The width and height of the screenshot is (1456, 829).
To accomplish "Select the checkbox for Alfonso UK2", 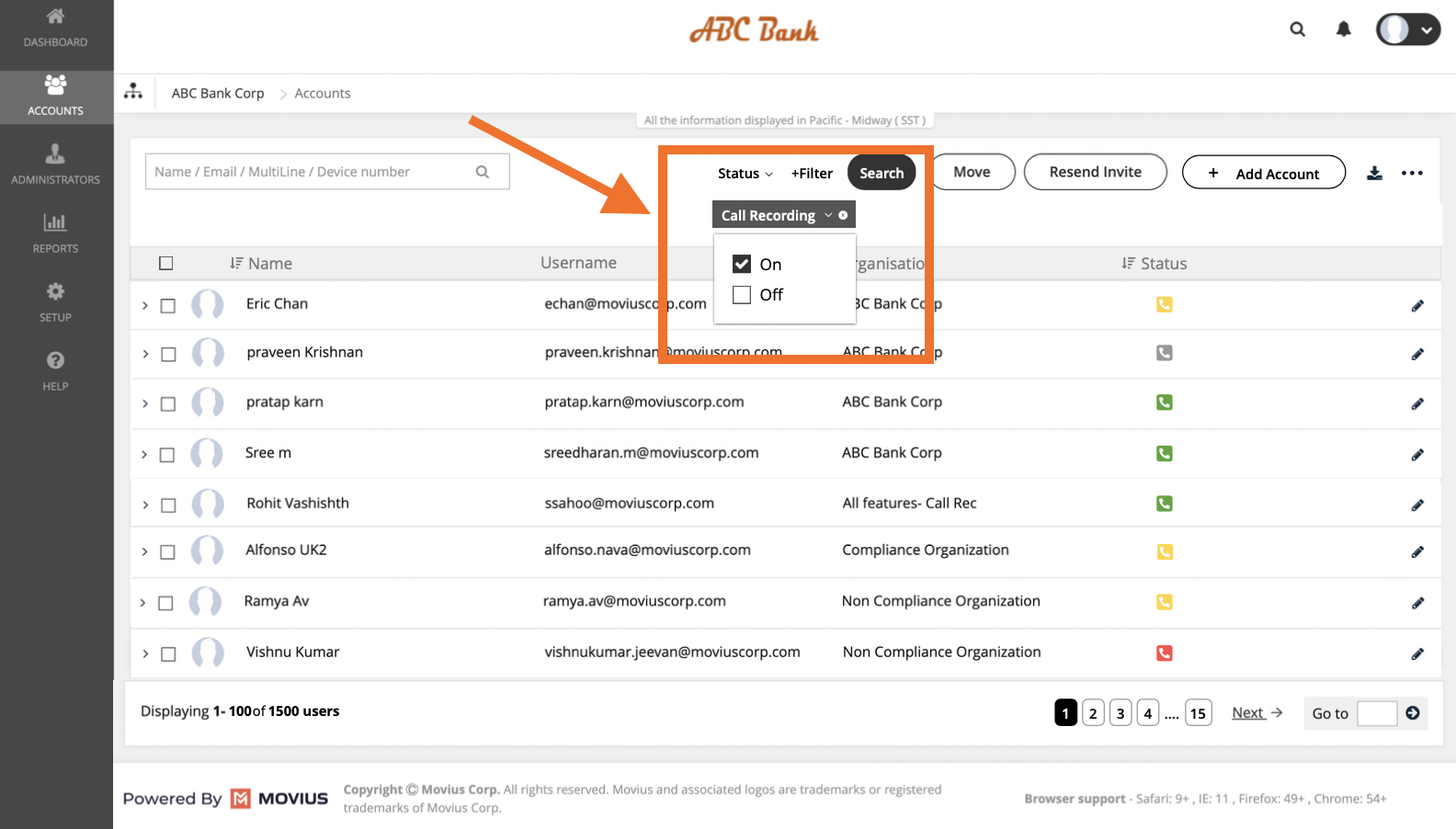I will point(167,552).
